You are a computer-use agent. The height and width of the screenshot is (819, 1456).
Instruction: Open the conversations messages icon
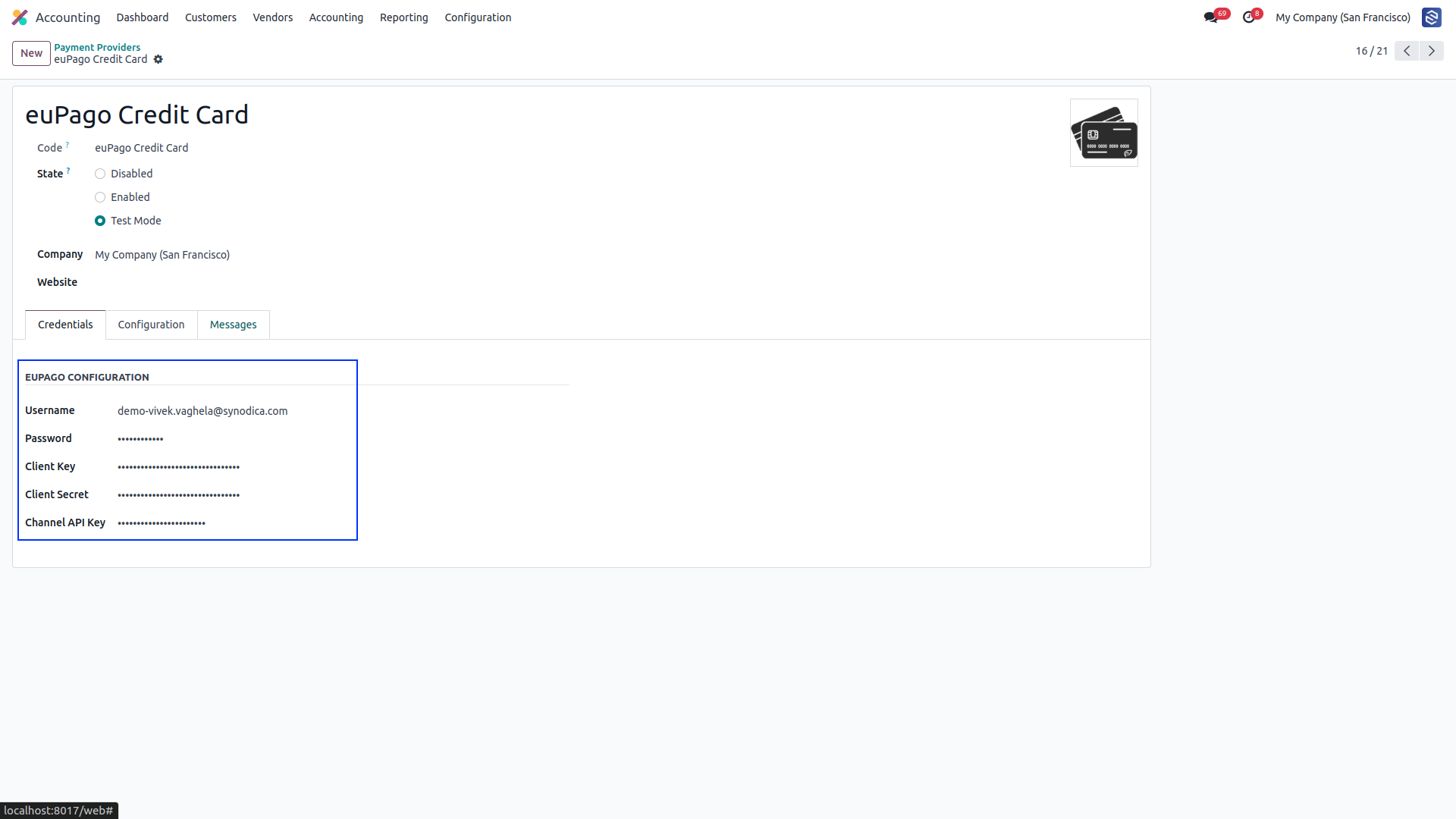(x=1210, y=17)
